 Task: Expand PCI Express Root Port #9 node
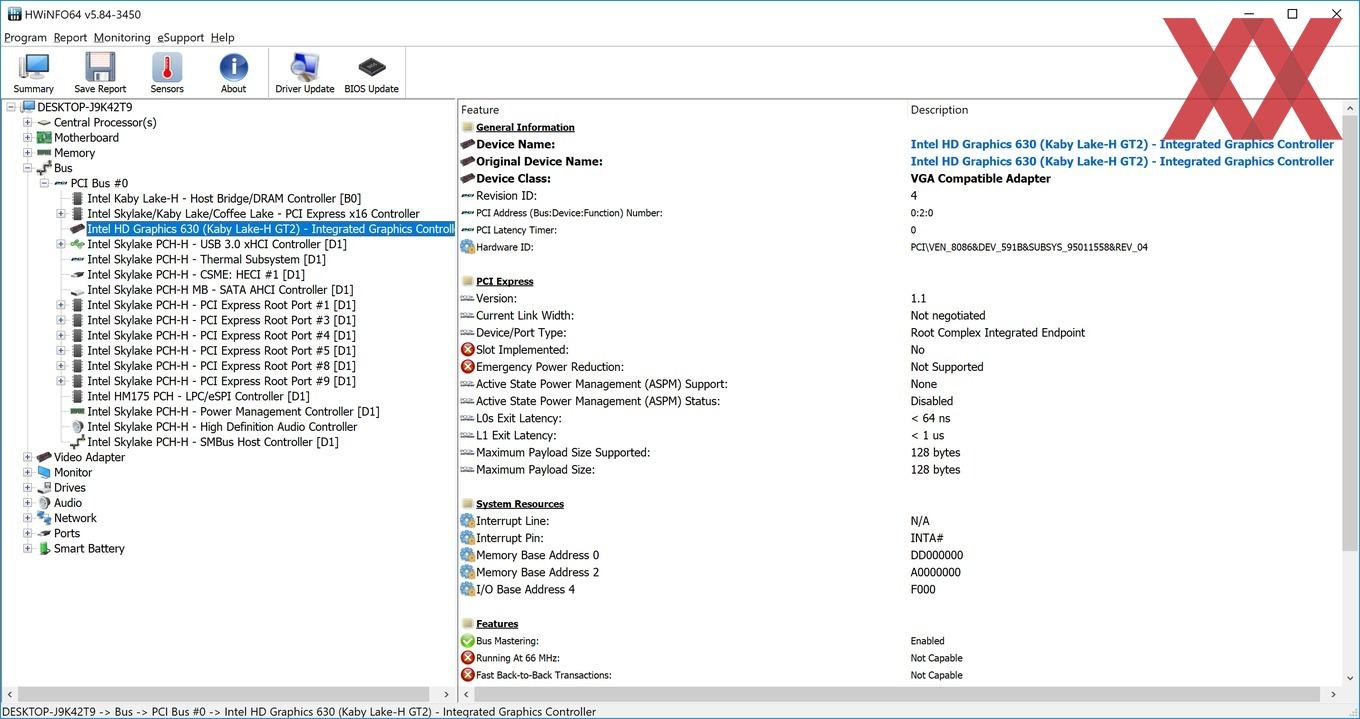point(61,381)
